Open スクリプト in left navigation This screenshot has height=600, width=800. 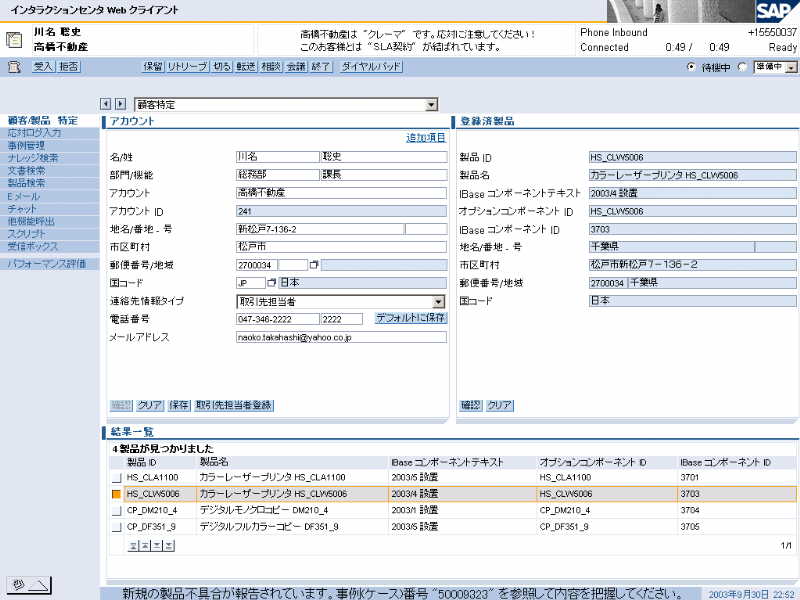click(27, 234)
